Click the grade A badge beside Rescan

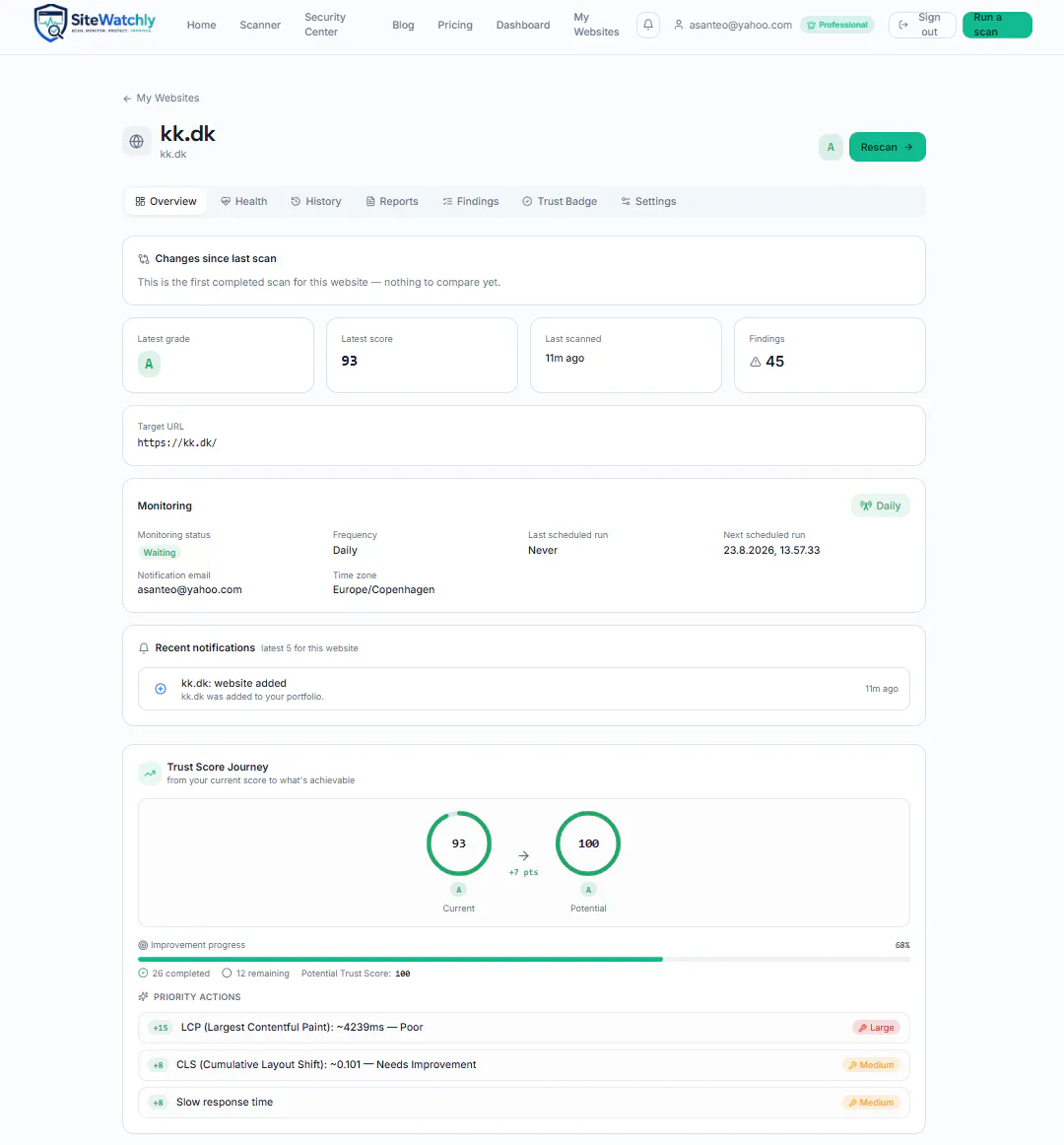(831, 147)
